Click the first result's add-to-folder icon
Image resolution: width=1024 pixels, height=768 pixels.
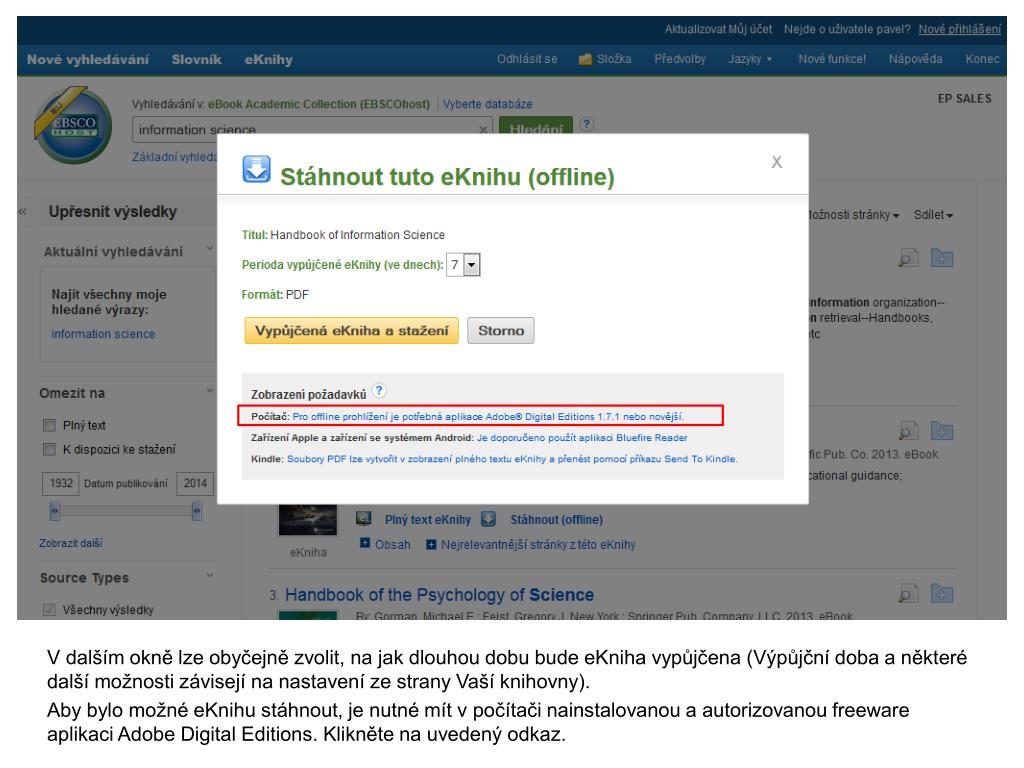click(x=942, y=258)
